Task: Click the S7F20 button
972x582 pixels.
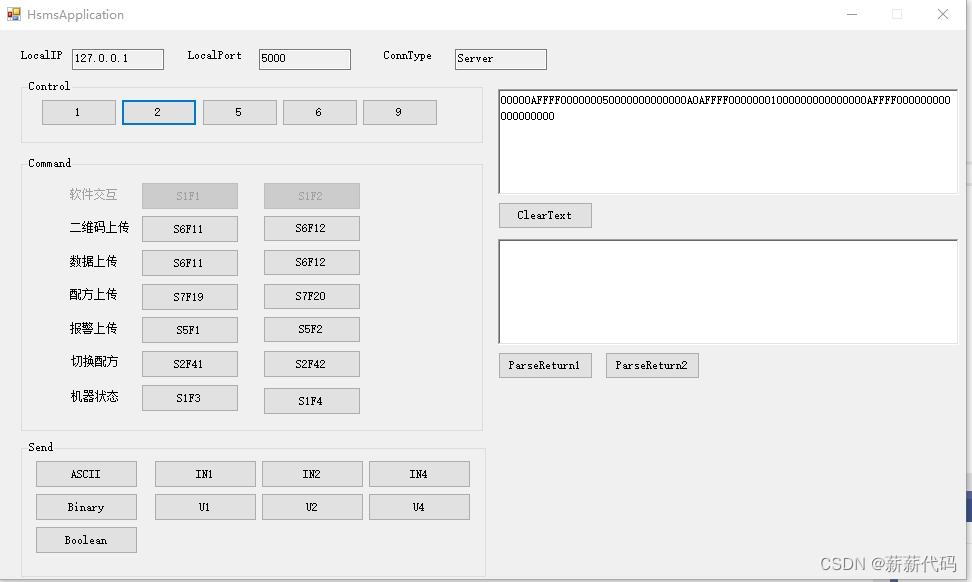Action: [x=312, y=296]
